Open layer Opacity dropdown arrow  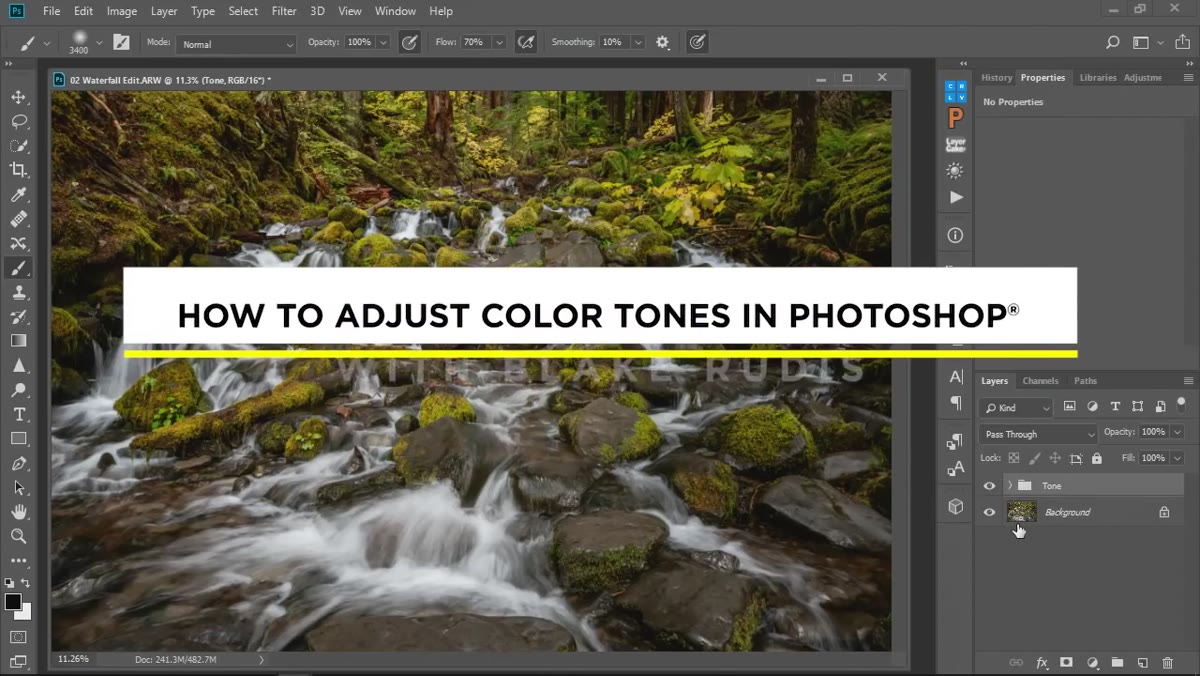click(x=1177, y=432)
